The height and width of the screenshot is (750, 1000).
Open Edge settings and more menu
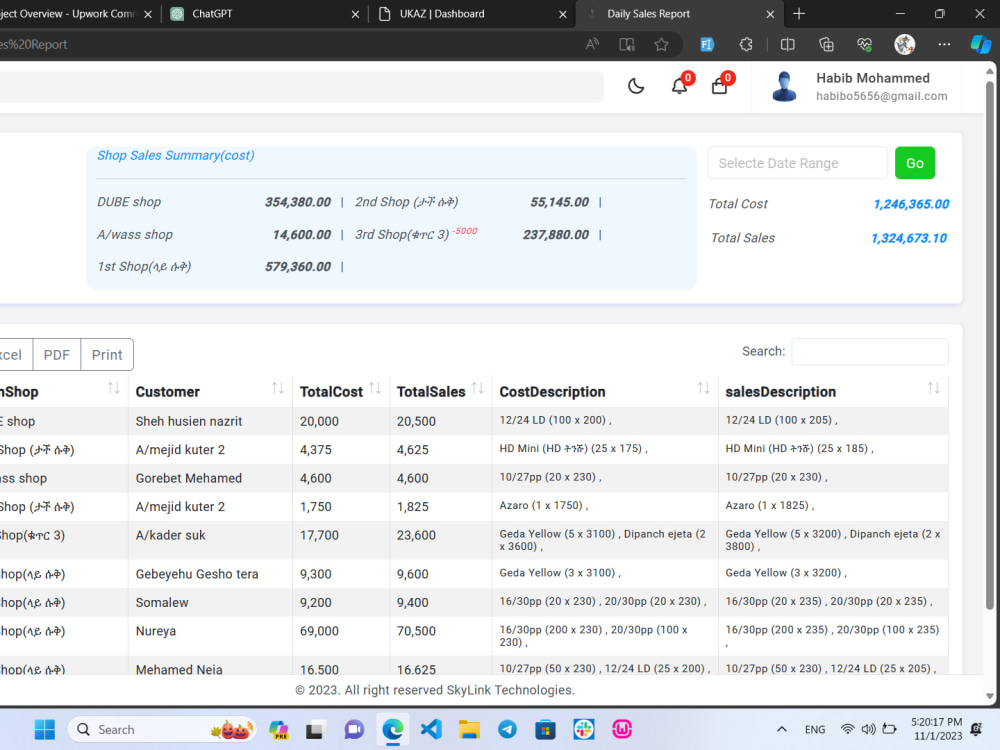pos(945,45)
